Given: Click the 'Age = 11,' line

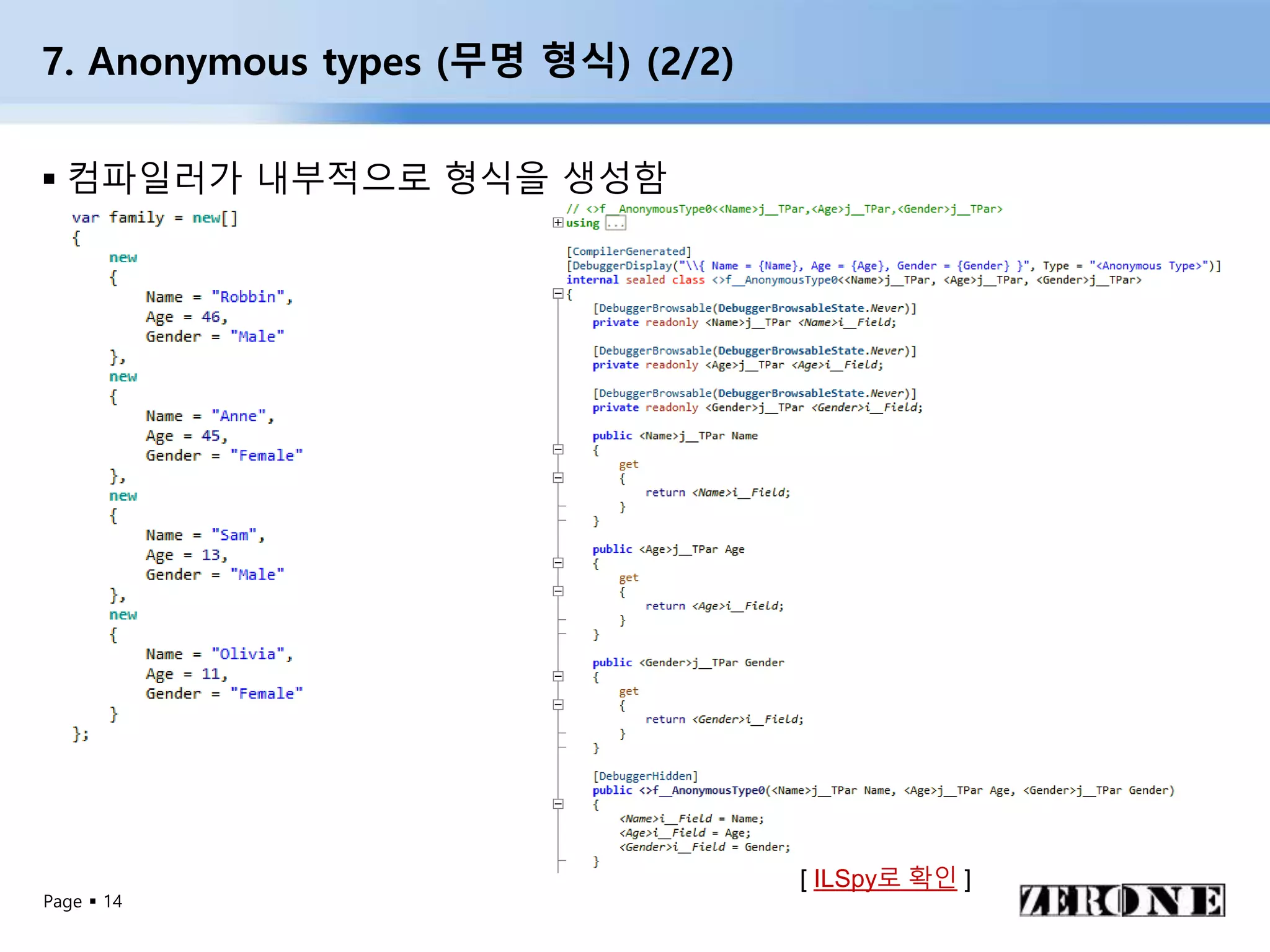Looking at the screenshot, I should [187, 674].
